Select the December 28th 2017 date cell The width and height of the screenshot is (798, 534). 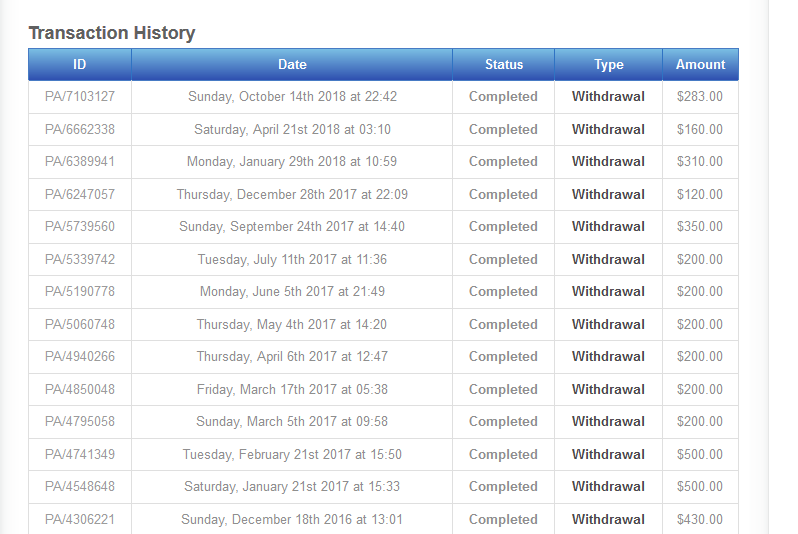coord(292,194)
